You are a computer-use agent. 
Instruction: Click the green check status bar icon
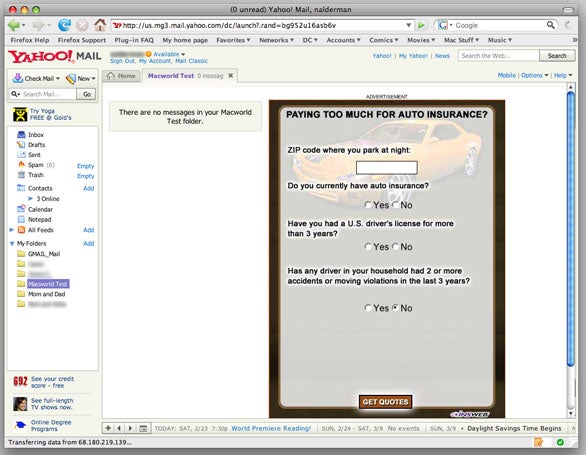(x=560, y=442)
